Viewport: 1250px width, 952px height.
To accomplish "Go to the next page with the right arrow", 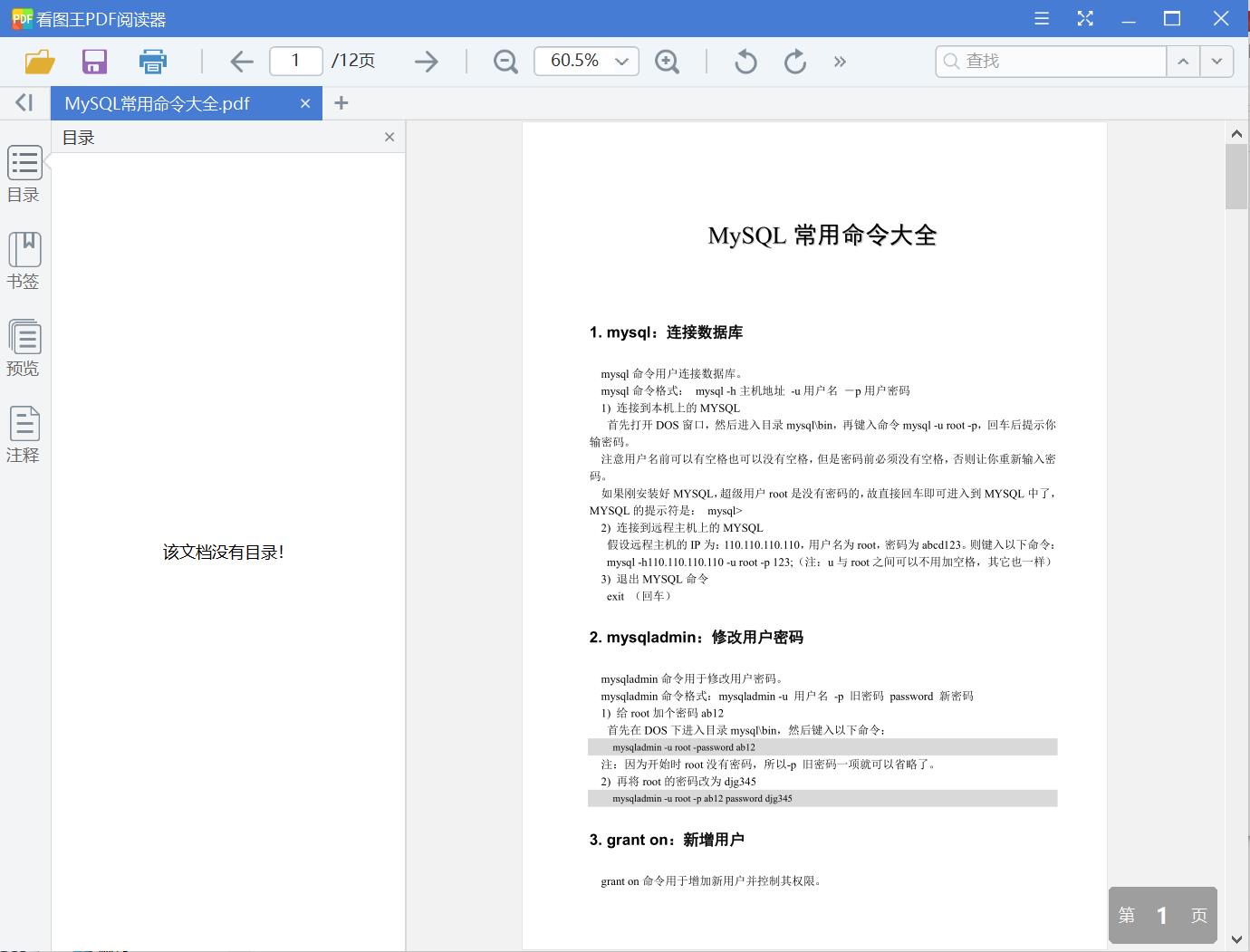I will (426, 61).
